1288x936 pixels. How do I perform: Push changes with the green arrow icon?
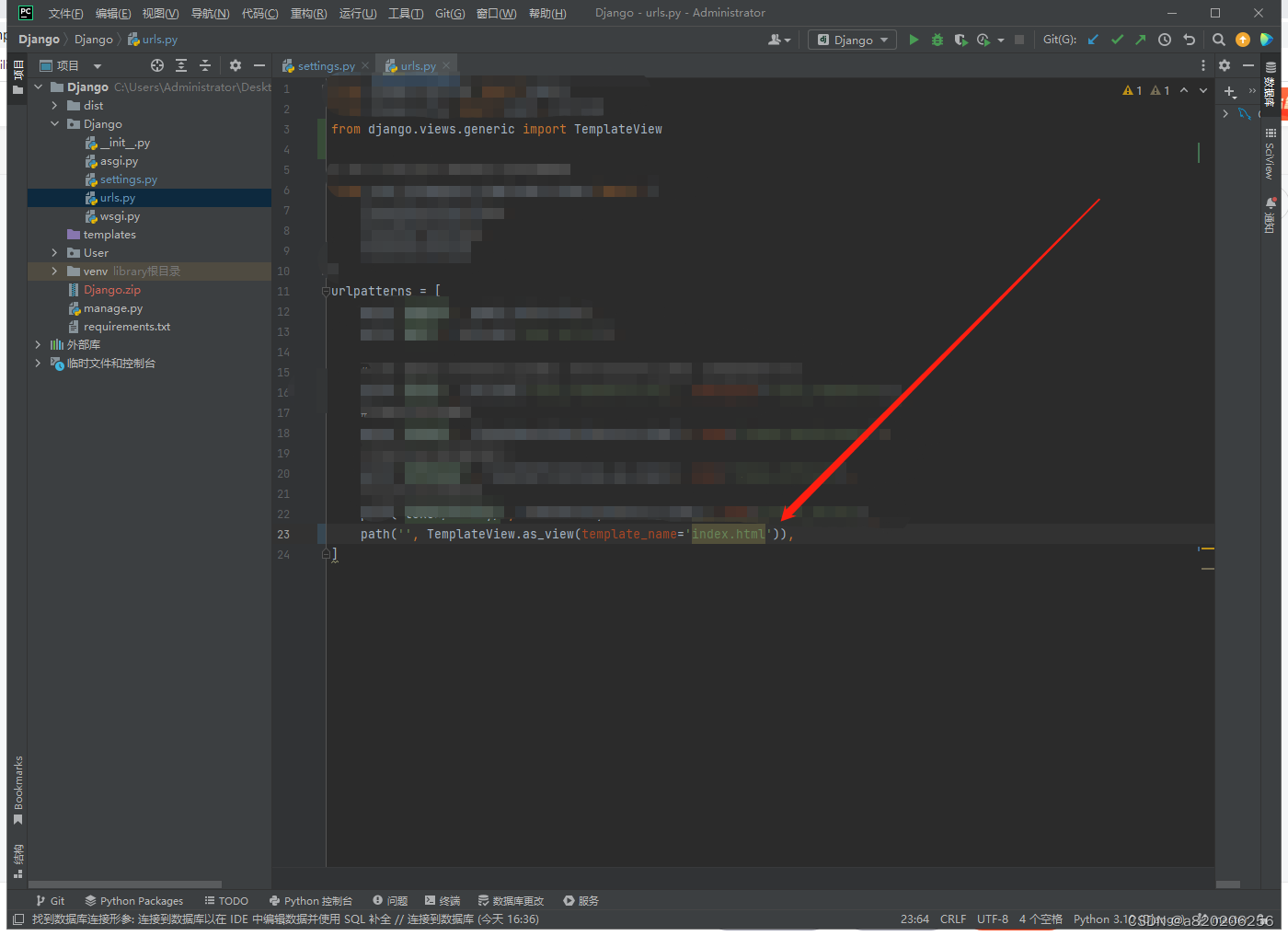[1141, 39]
